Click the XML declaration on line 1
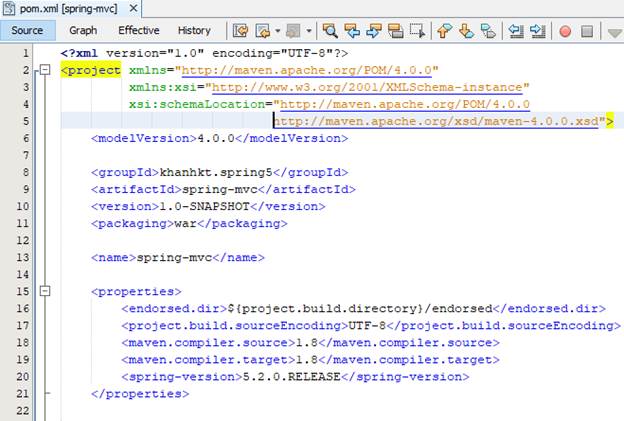The height and width of the screenshot is (421, 624). tap(204, 53)
